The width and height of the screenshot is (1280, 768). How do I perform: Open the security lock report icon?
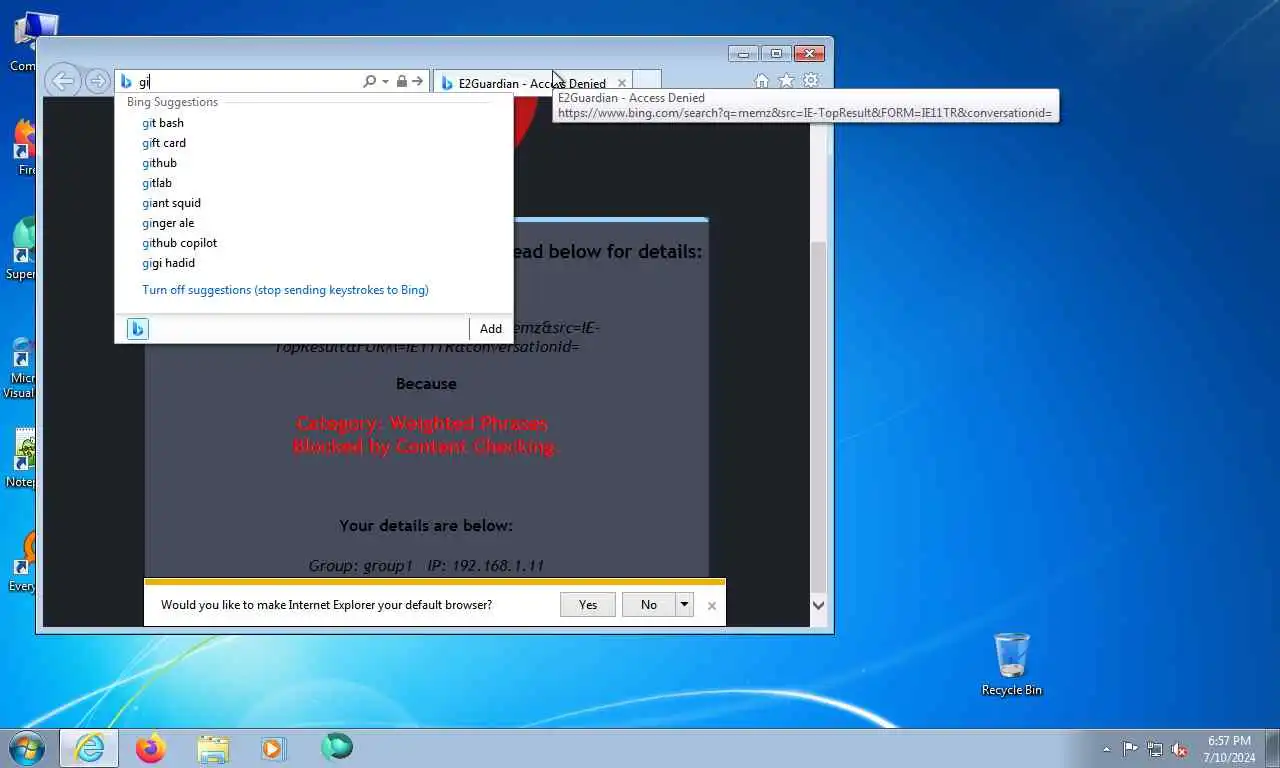click(401, 81)
